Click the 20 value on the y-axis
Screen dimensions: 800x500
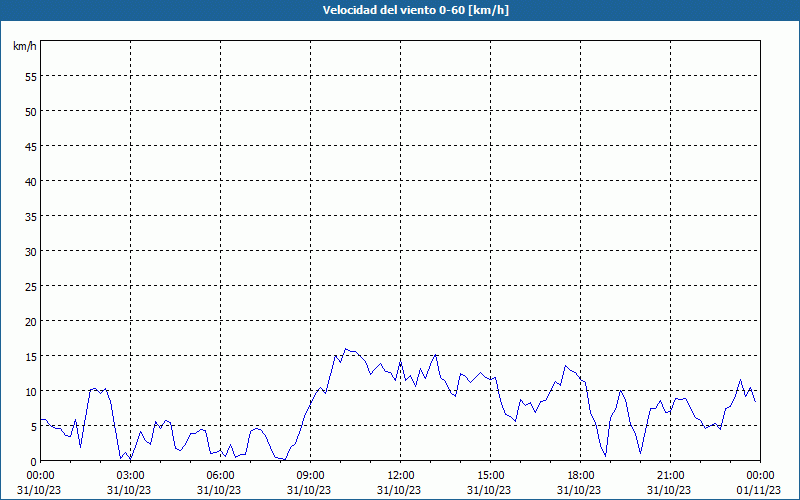click(x=31, y=322)
